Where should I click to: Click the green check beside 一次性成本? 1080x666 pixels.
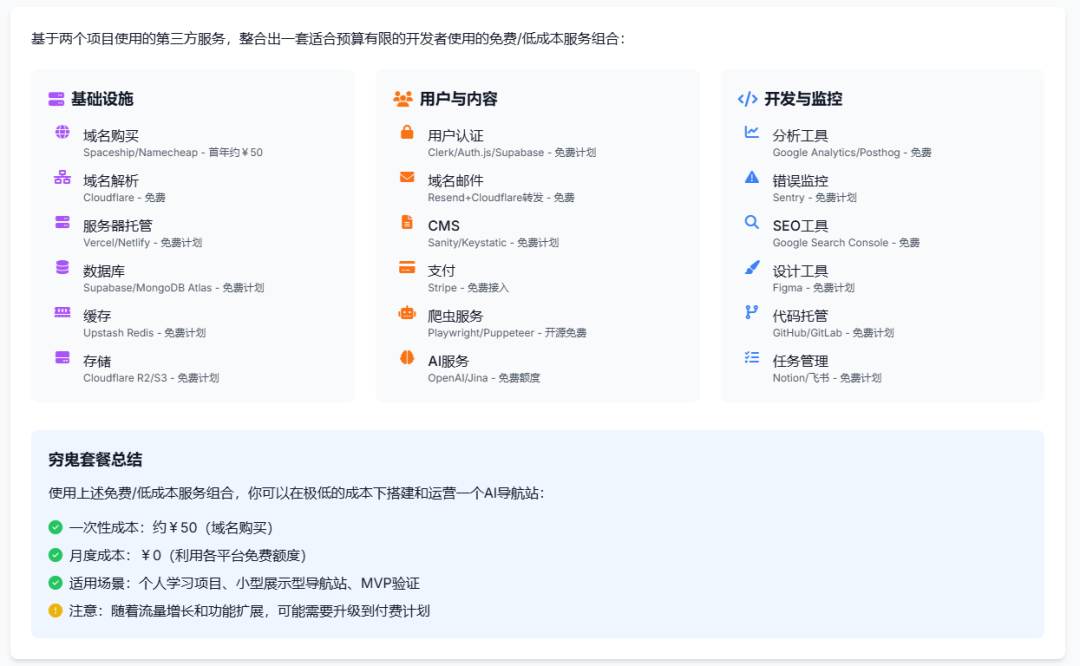point(55,528)
